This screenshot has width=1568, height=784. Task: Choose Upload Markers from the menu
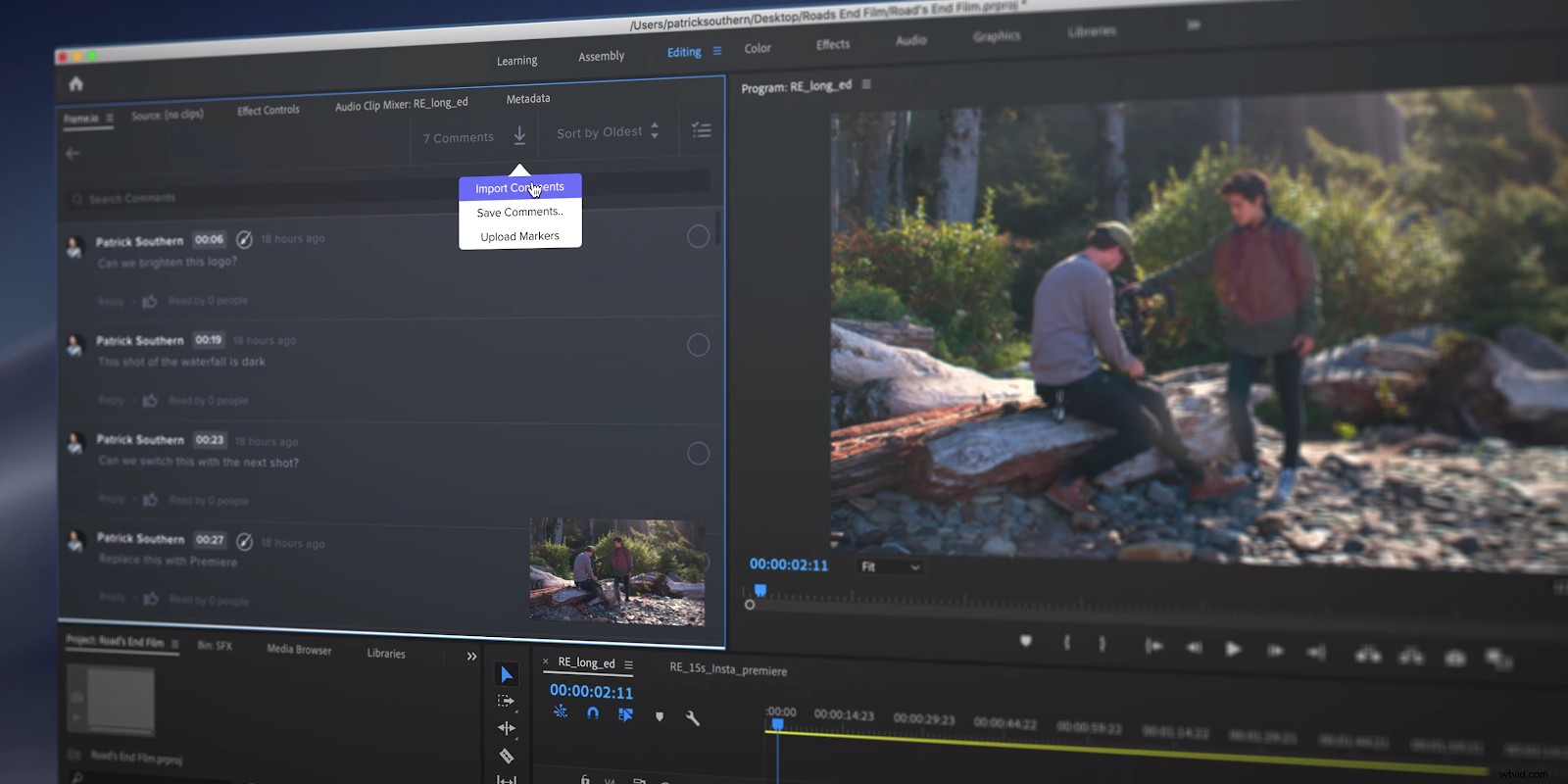(x=520, y=236)
